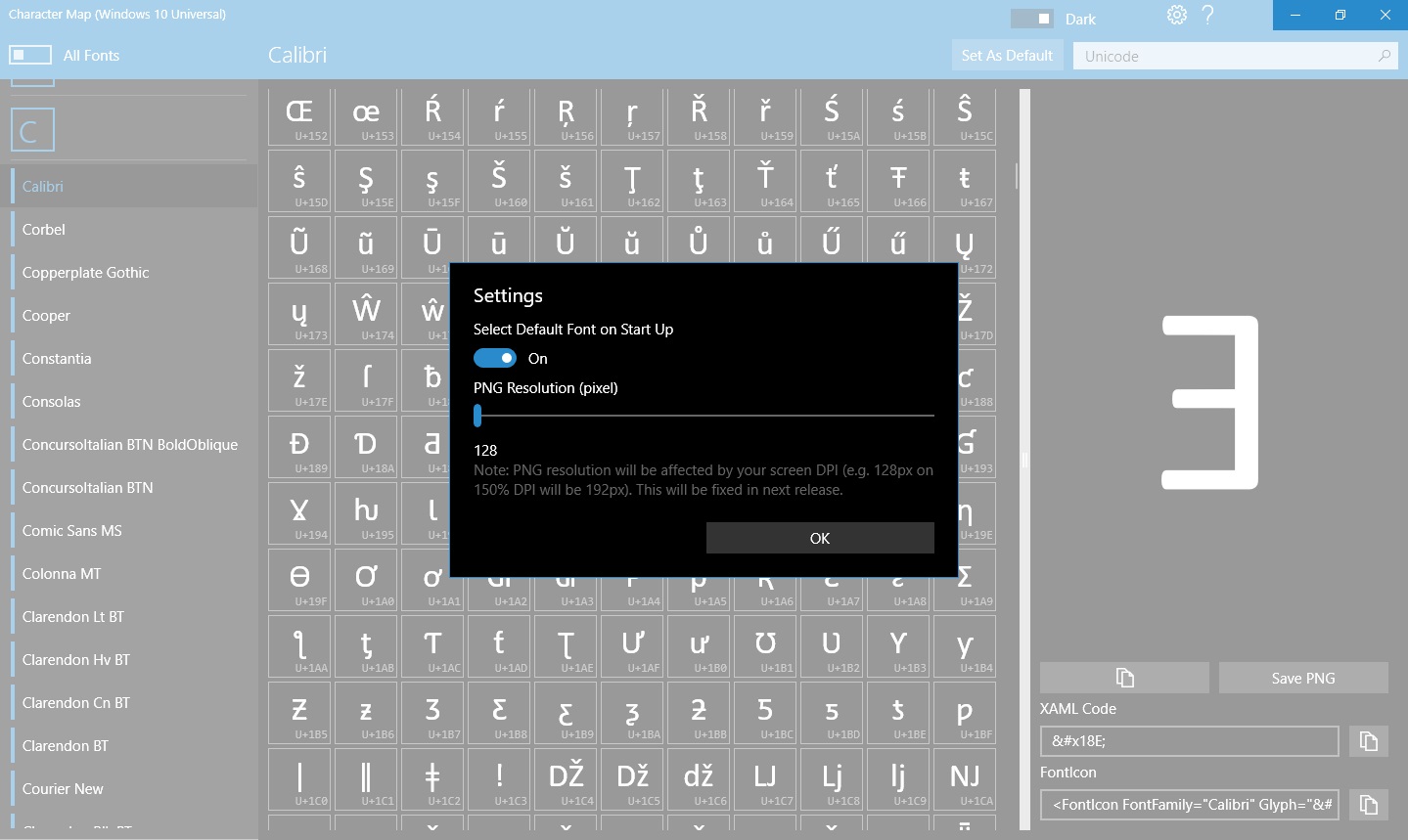Click the Save PNG button
The width and height of the screenshot is (1408, 840).
tap(1302, 677)
